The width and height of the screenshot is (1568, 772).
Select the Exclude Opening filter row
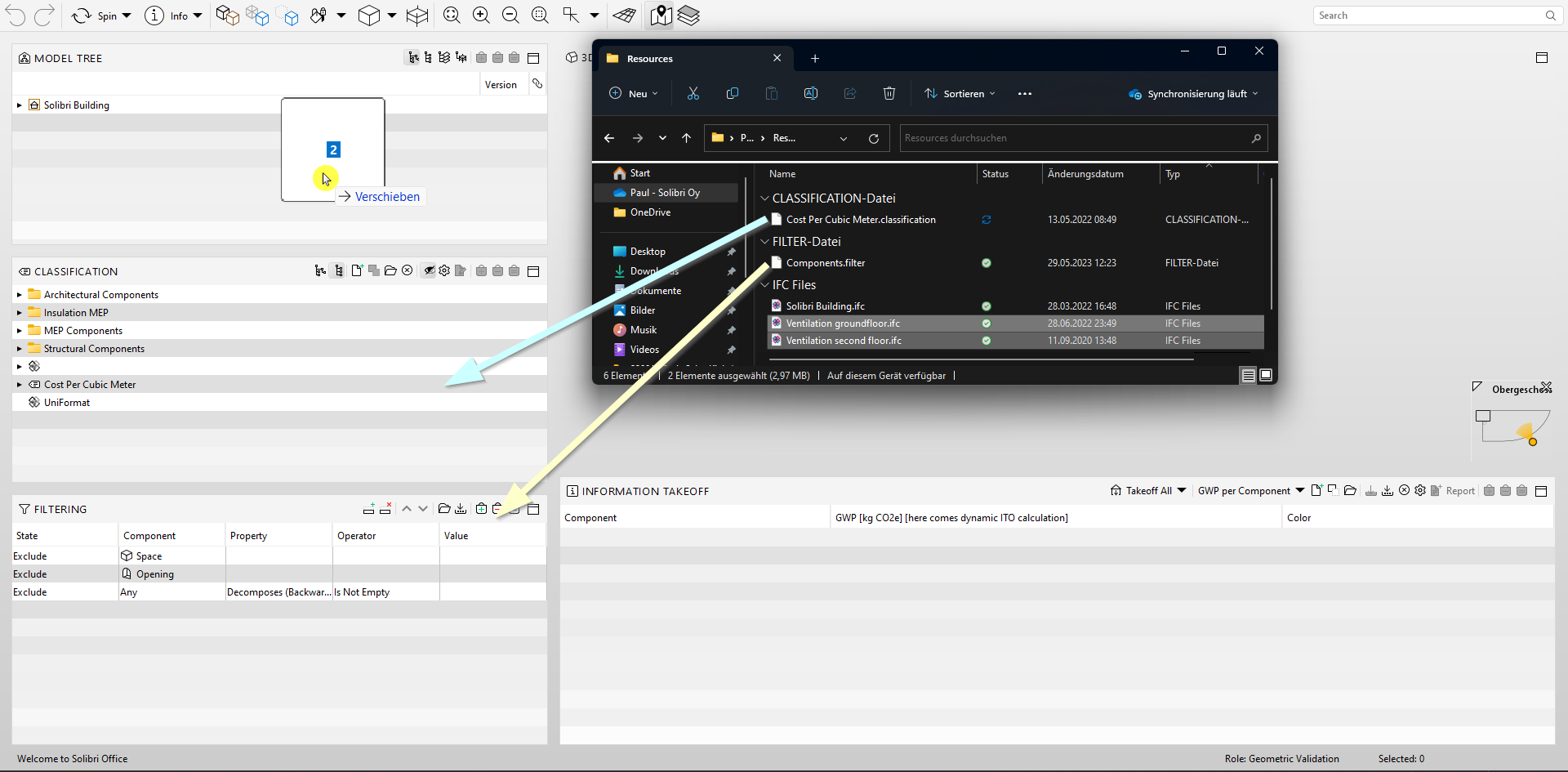pyautogui.click(x=279, y=573)
